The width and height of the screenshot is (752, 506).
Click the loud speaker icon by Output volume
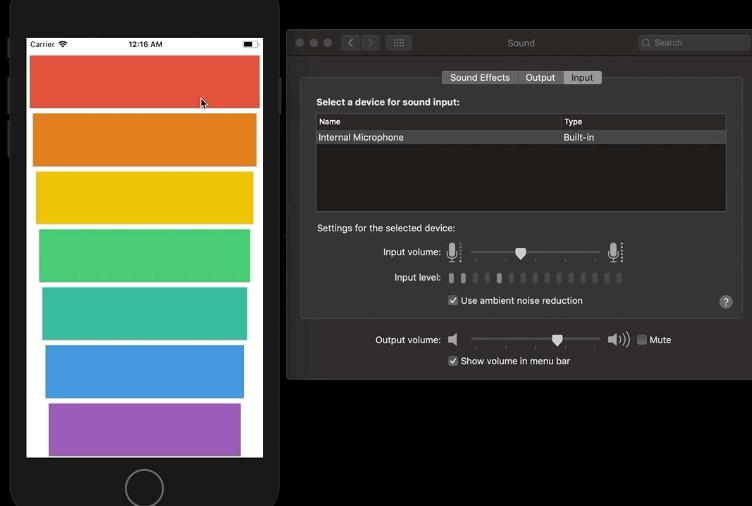[x=618, y=340]
